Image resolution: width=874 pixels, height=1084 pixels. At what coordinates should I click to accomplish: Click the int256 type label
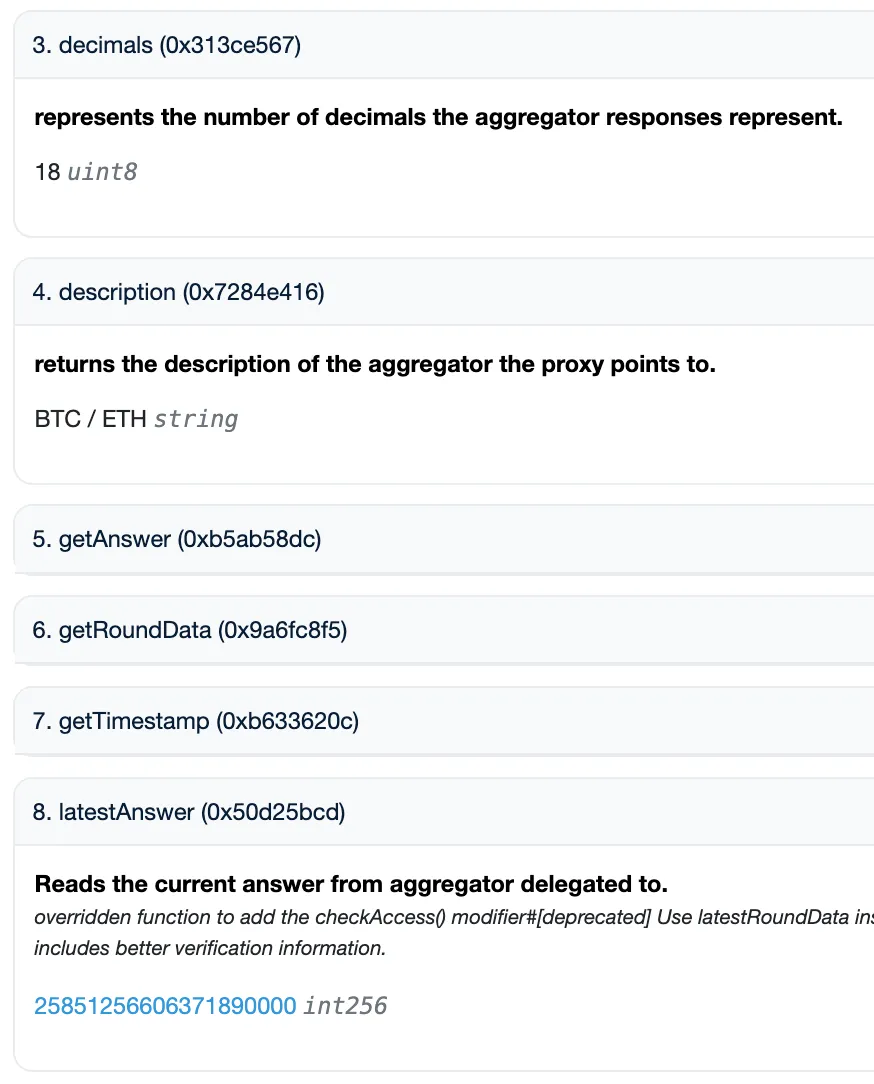click(345, 1005)
